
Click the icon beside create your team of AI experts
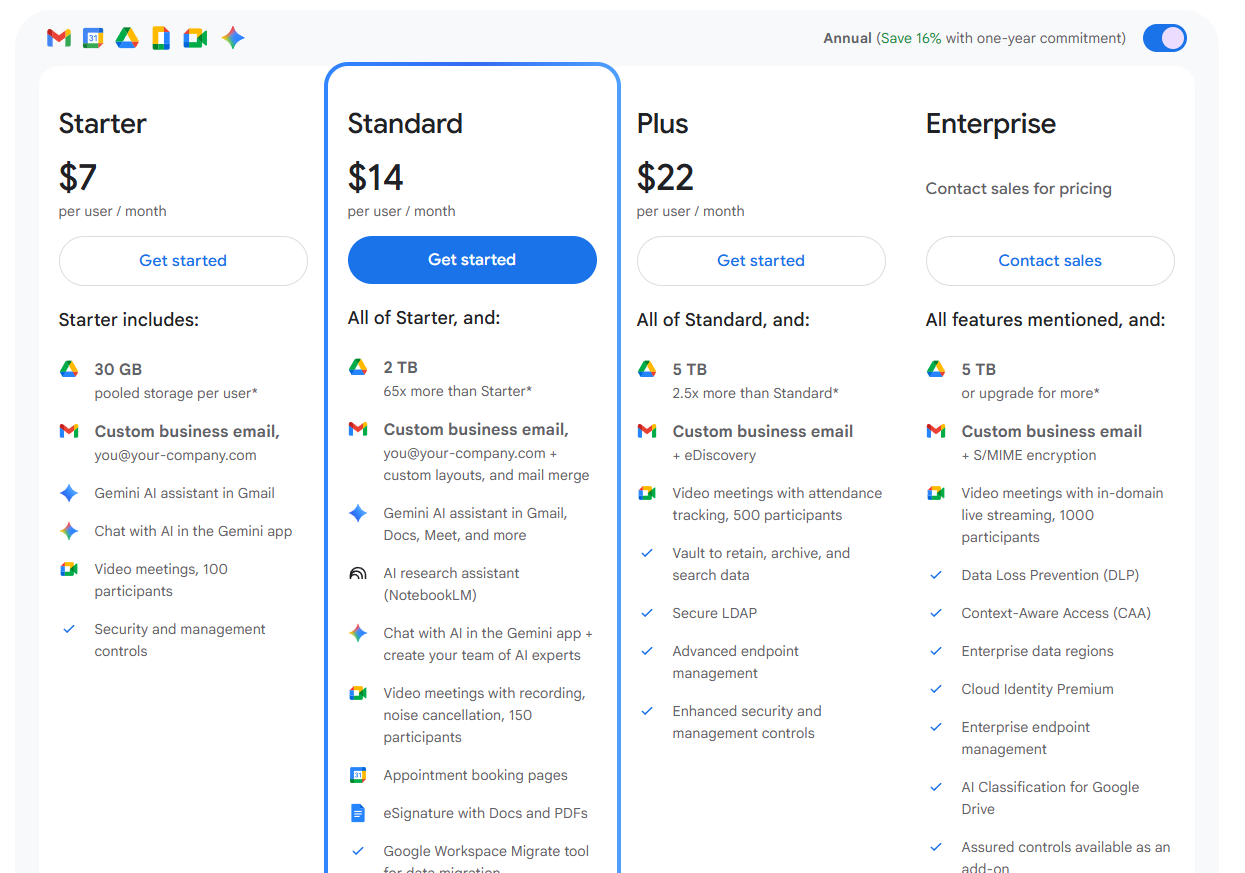(x=358, y=633)
